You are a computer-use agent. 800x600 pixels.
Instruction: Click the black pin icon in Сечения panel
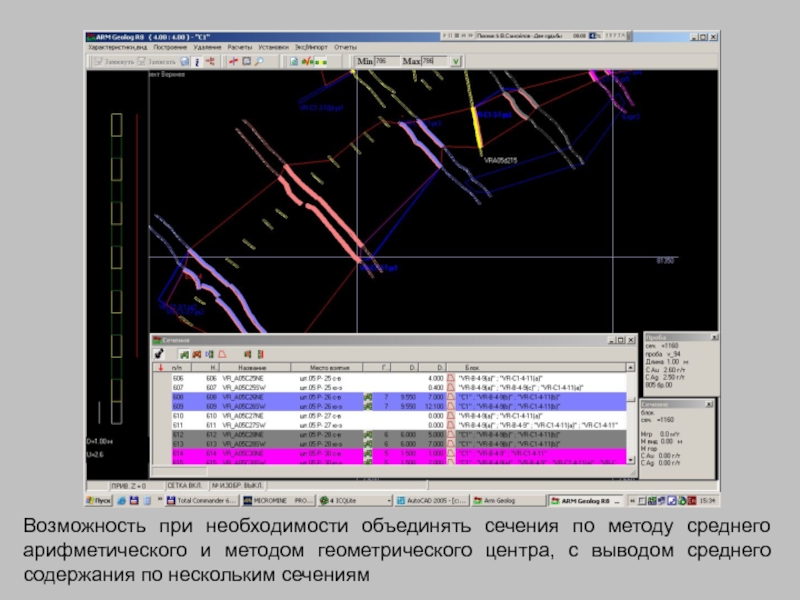[x=158, y=354]
